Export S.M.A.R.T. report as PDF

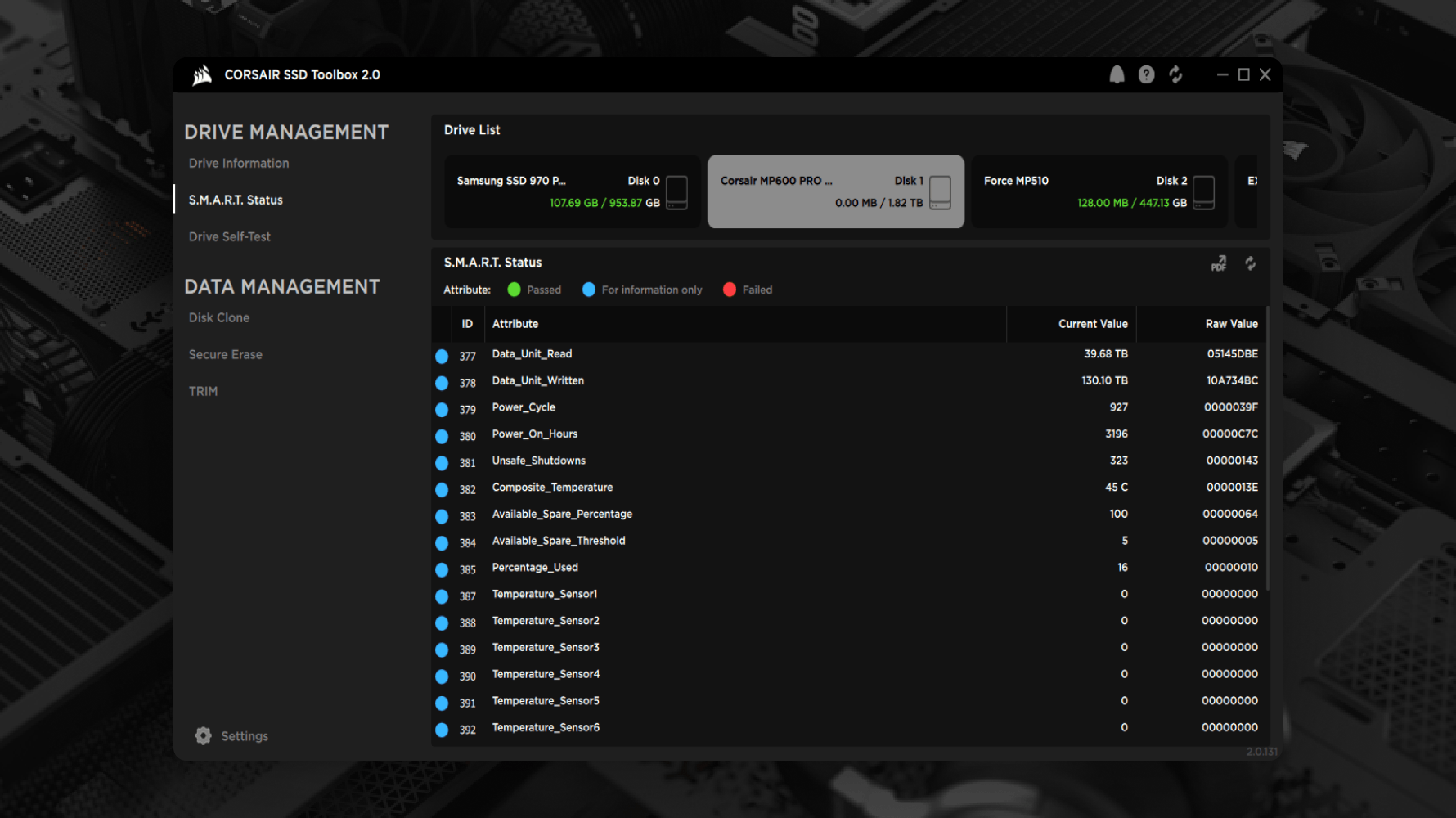(1219, 263)
